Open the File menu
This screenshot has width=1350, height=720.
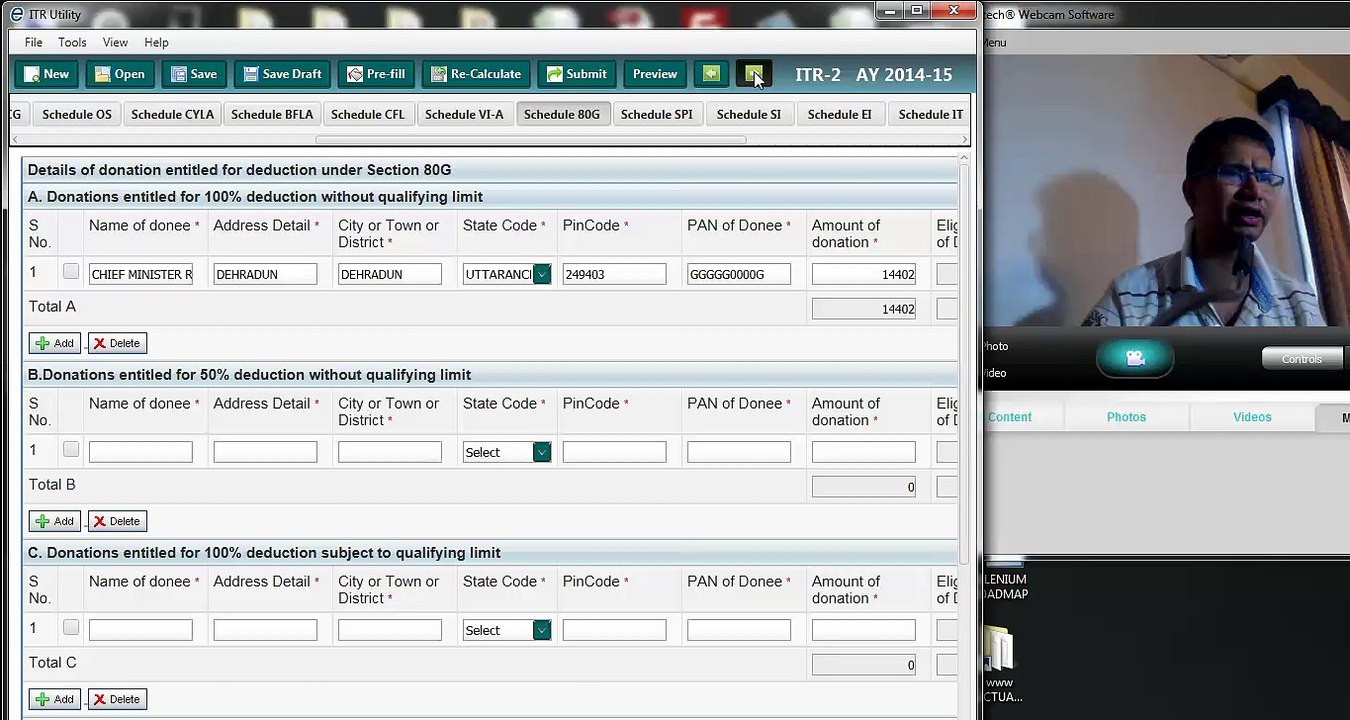coord(33,42)
